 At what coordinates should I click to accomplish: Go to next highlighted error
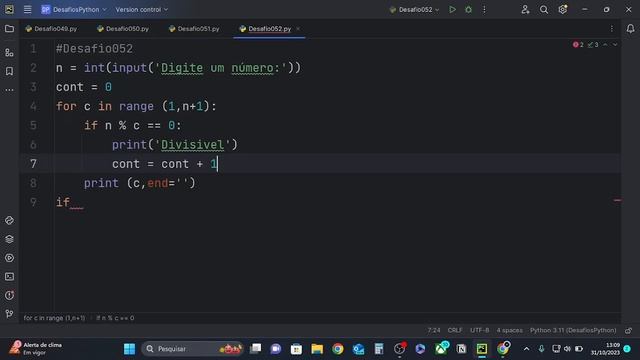point(615,44)
